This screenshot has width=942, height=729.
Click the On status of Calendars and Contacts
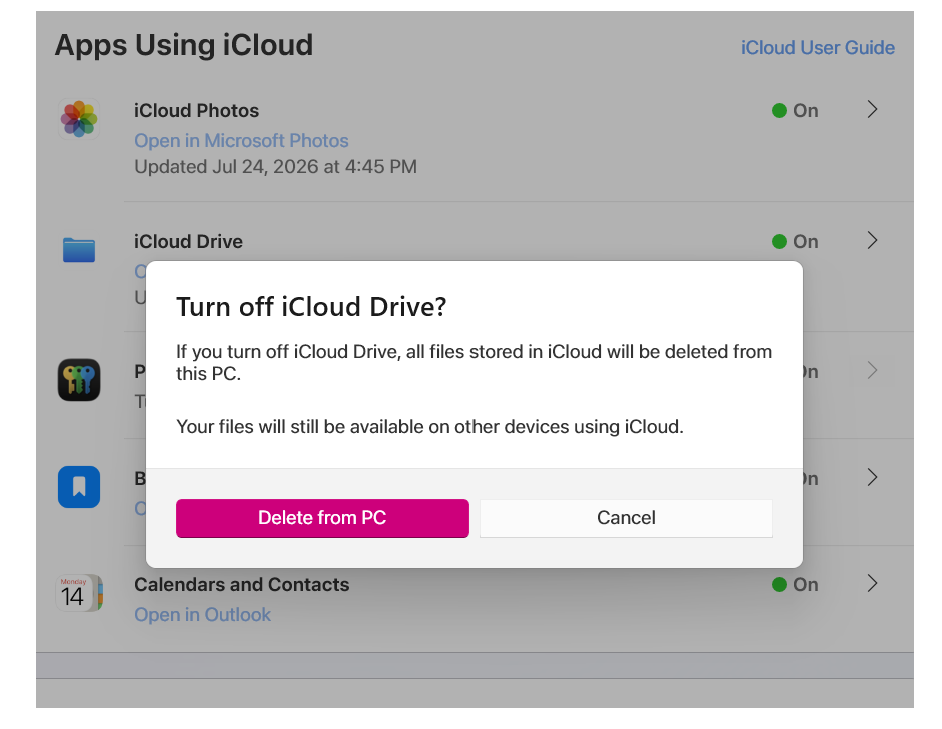[795, 585]
